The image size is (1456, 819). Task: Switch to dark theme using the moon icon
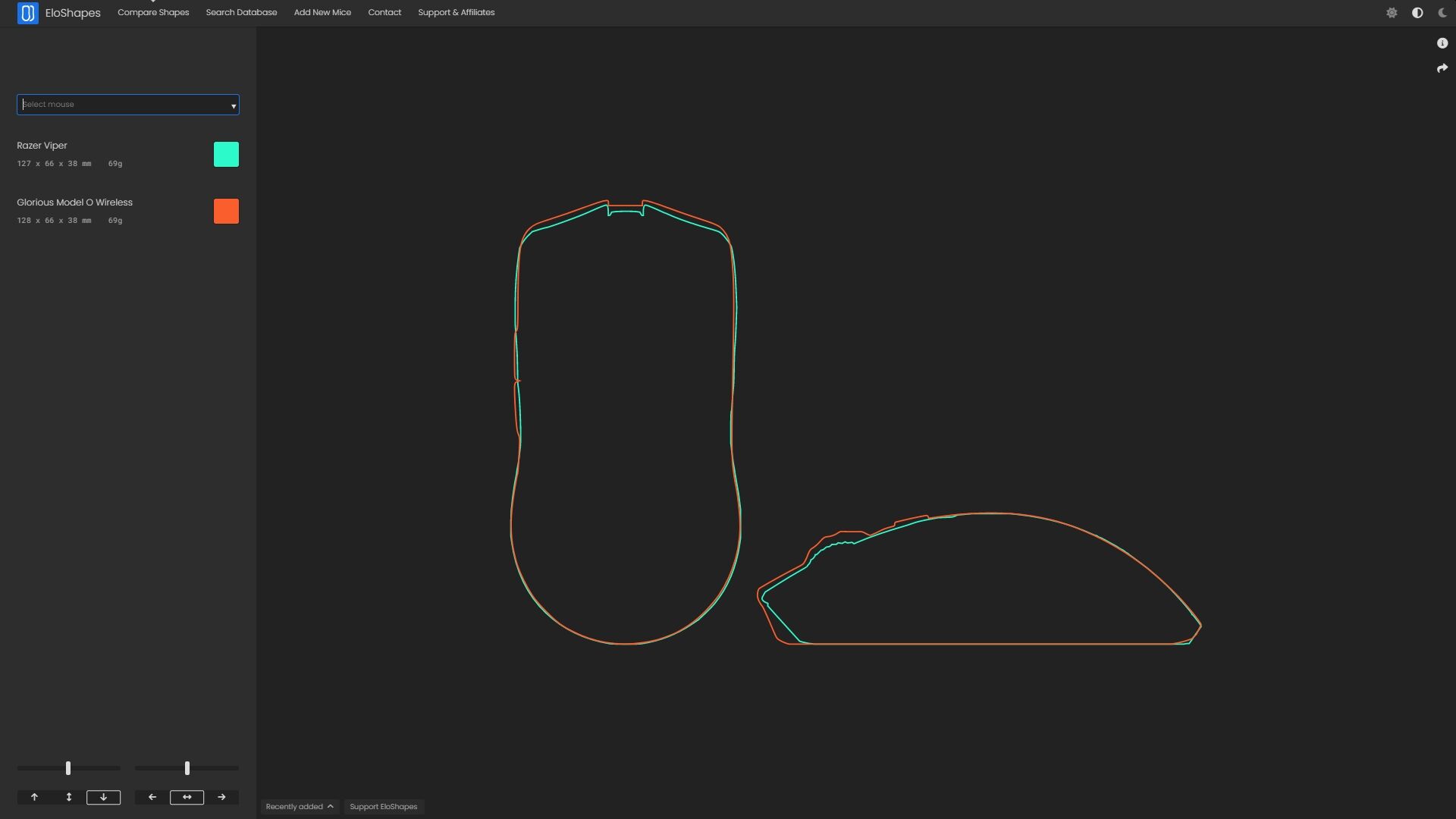1442,13
